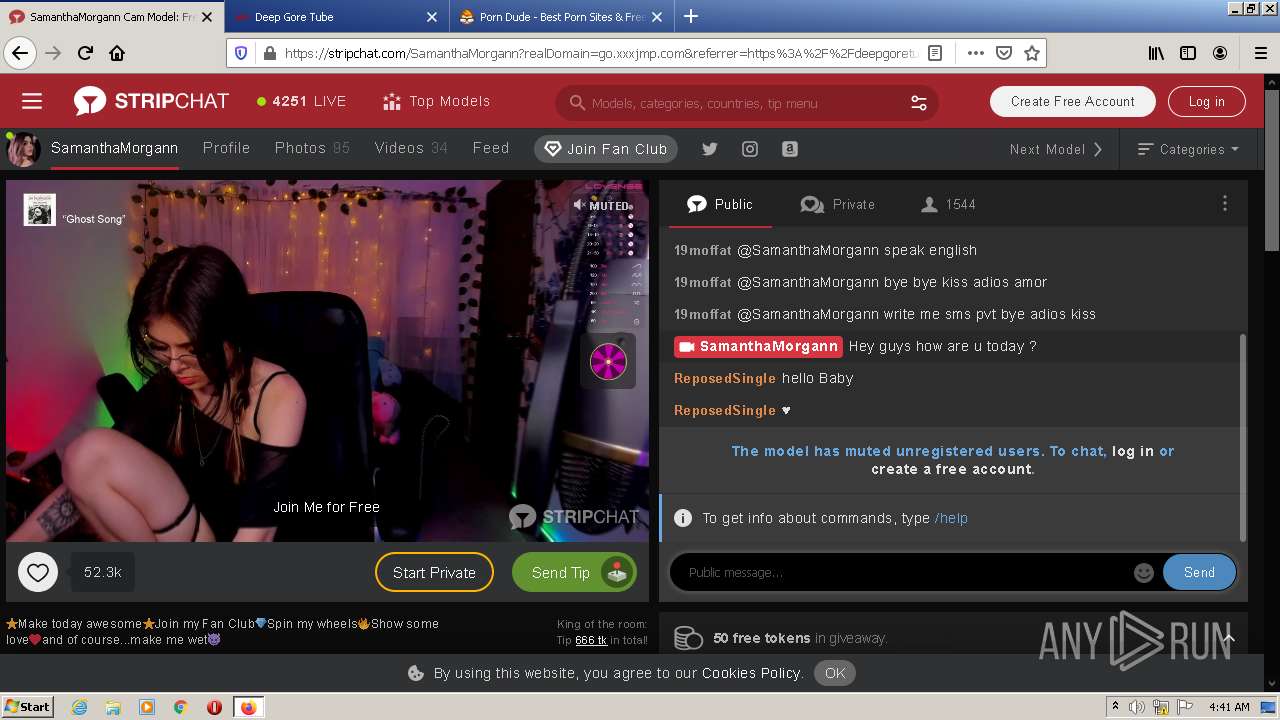
Task: Open page actions three-dot menu
Action: pyautogui.click(x=975, y=53)
